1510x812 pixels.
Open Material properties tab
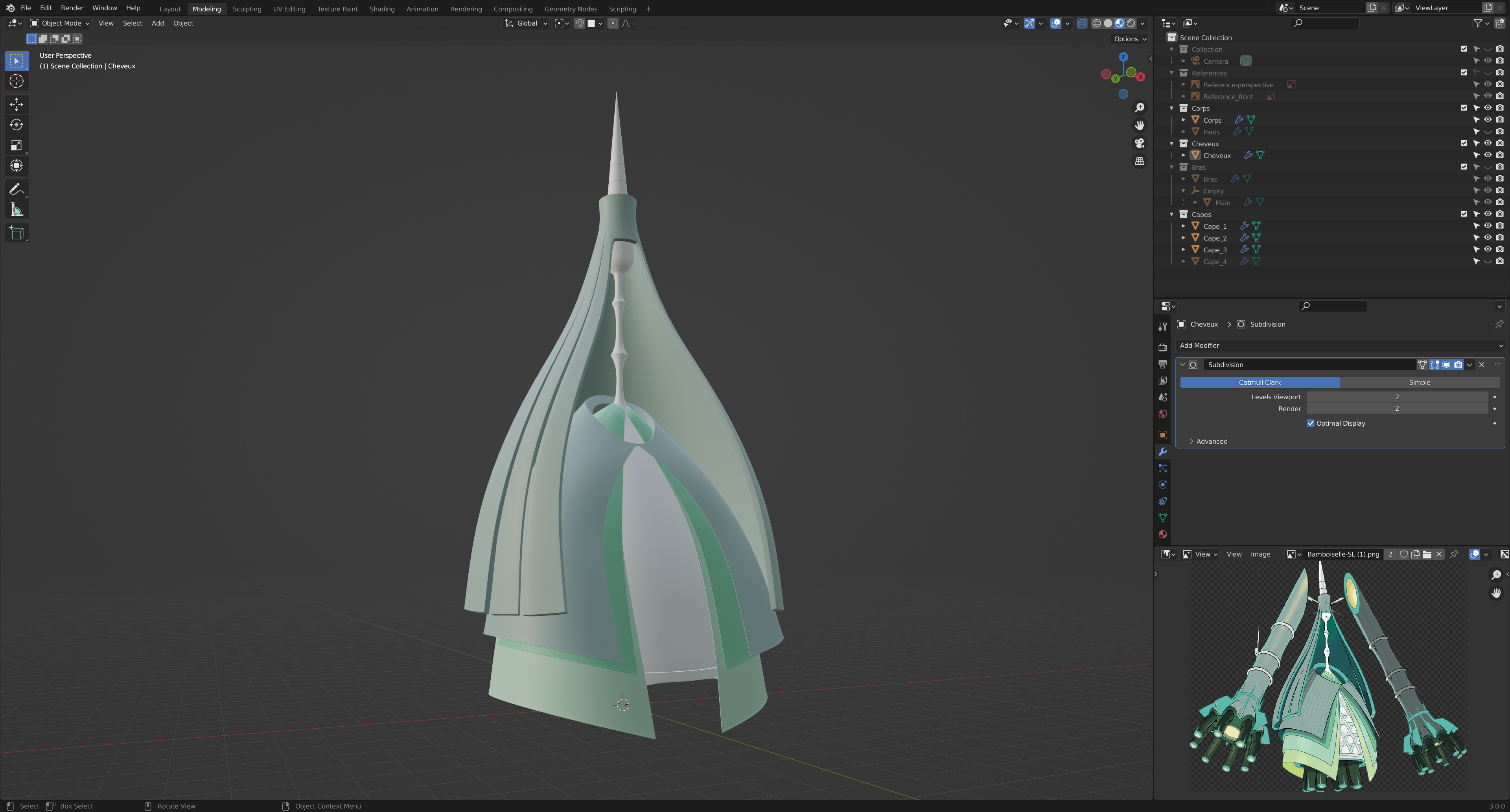[x=1162, y=534]
